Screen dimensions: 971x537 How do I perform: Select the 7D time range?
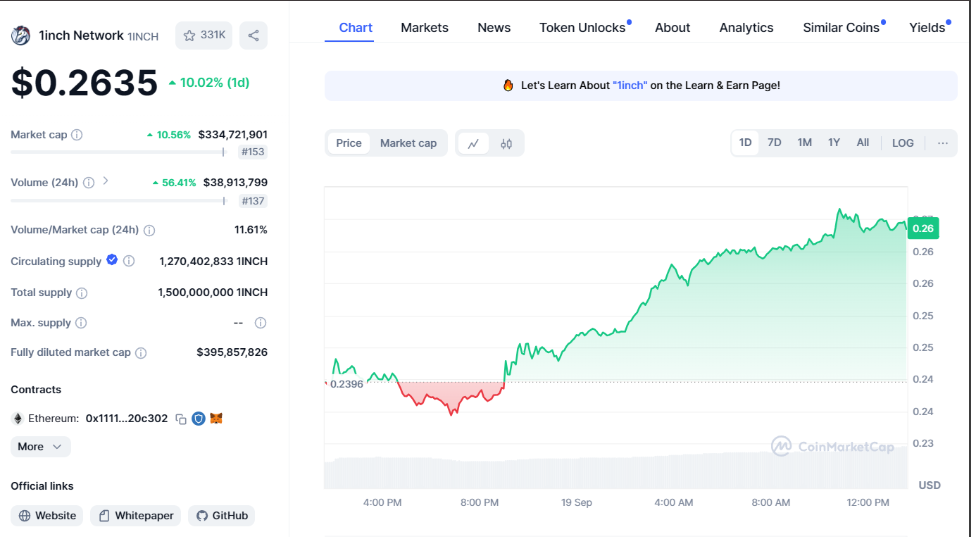[x=774, y=142]
